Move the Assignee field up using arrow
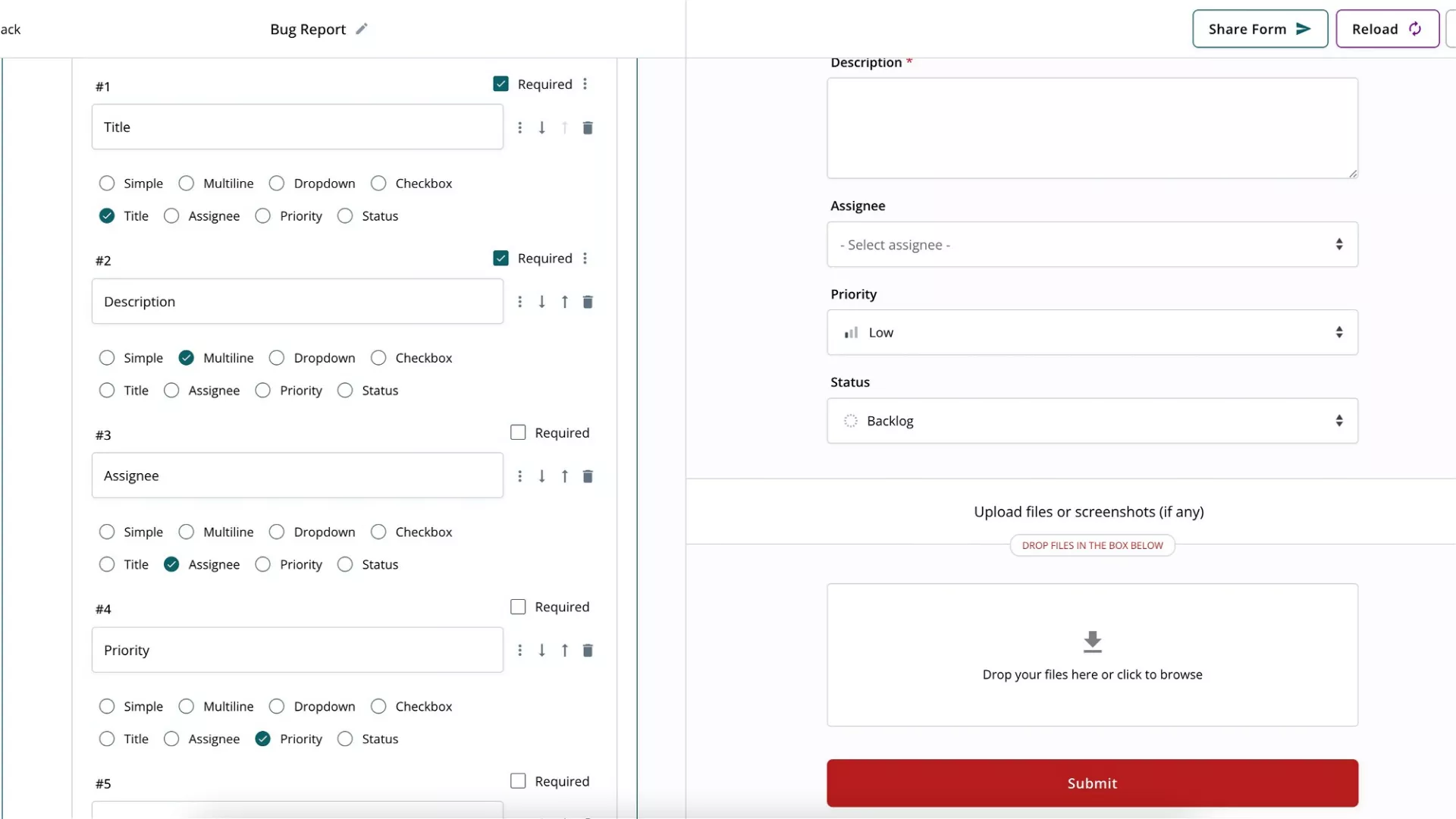Viewport: 1456px width, 819px height. pyautogui.click(x=564, y=476)
